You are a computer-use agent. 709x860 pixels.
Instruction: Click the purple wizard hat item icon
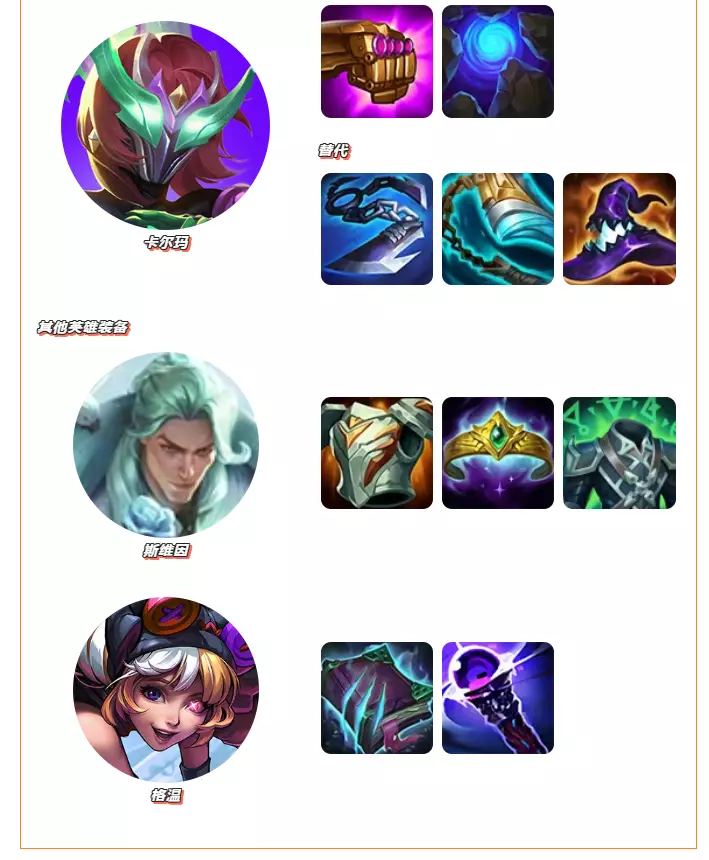click(619, 229)
